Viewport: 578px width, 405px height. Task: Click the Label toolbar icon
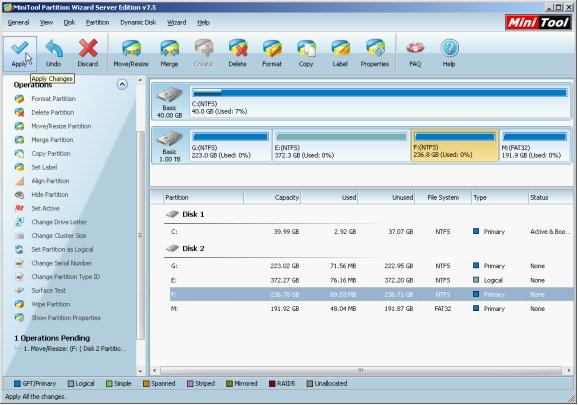click(340, 53)
